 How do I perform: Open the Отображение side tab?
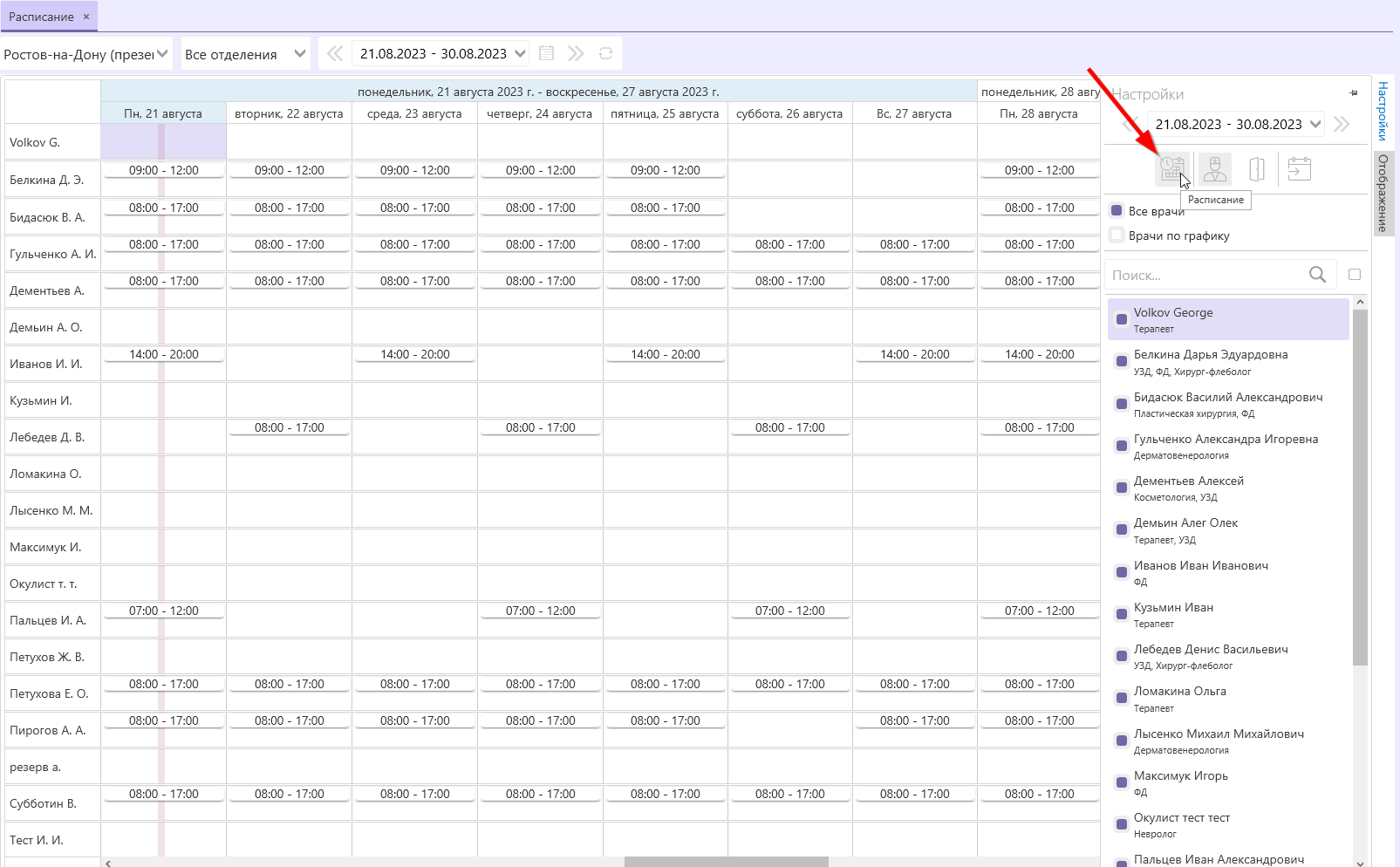[x=1383, y=194]
